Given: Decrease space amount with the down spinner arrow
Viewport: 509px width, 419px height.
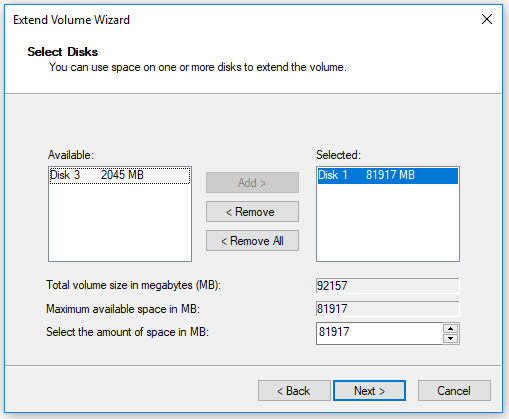Looking at the screenshot, I should 451,339.
